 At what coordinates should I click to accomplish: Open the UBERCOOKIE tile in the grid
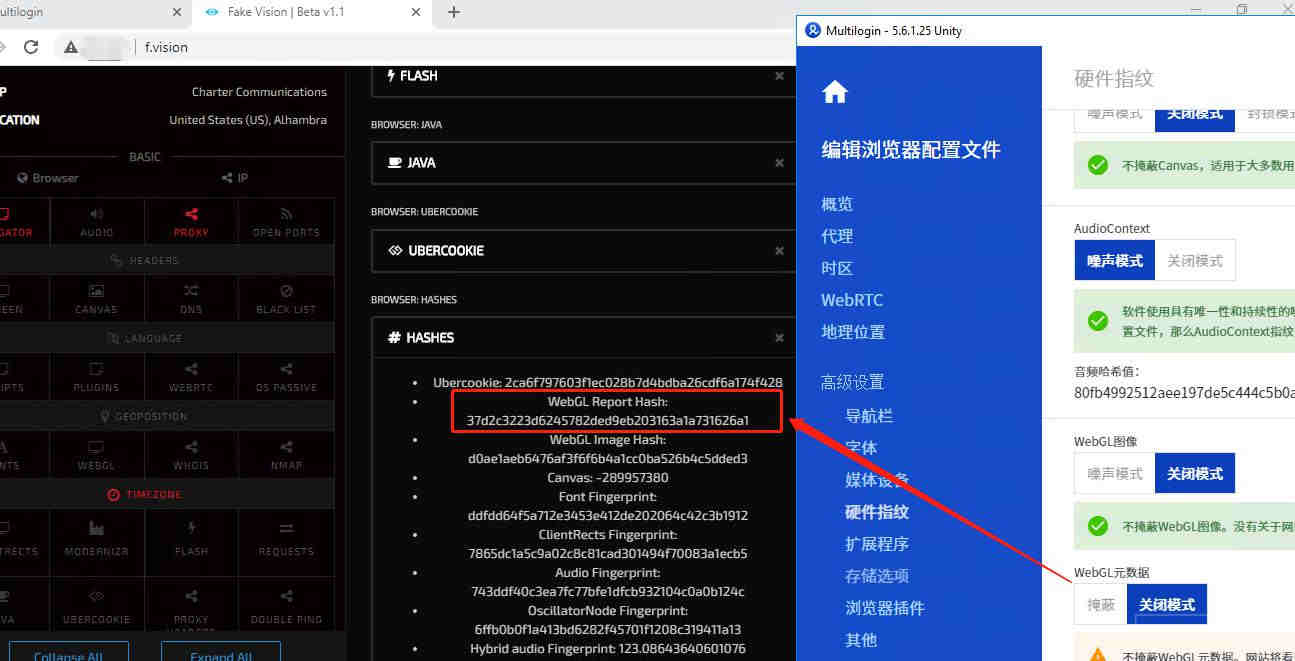[x=96, y=606]
